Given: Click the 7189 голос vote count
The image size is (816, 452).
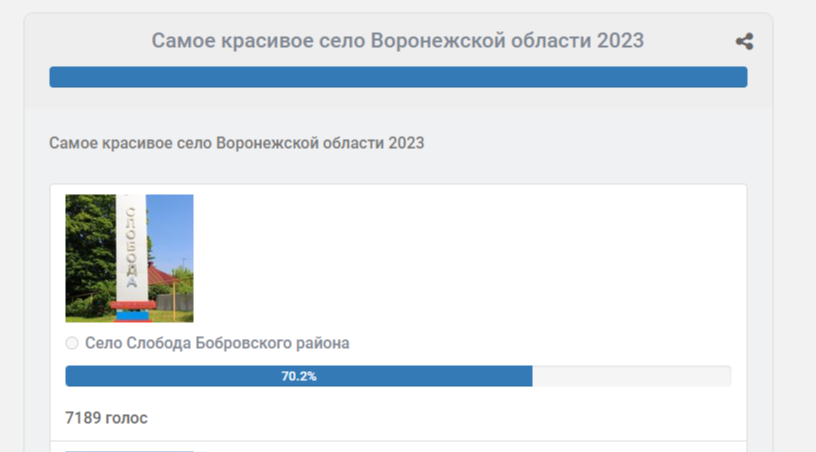Looking at the screenshot, I should click(x=106, y=418).
